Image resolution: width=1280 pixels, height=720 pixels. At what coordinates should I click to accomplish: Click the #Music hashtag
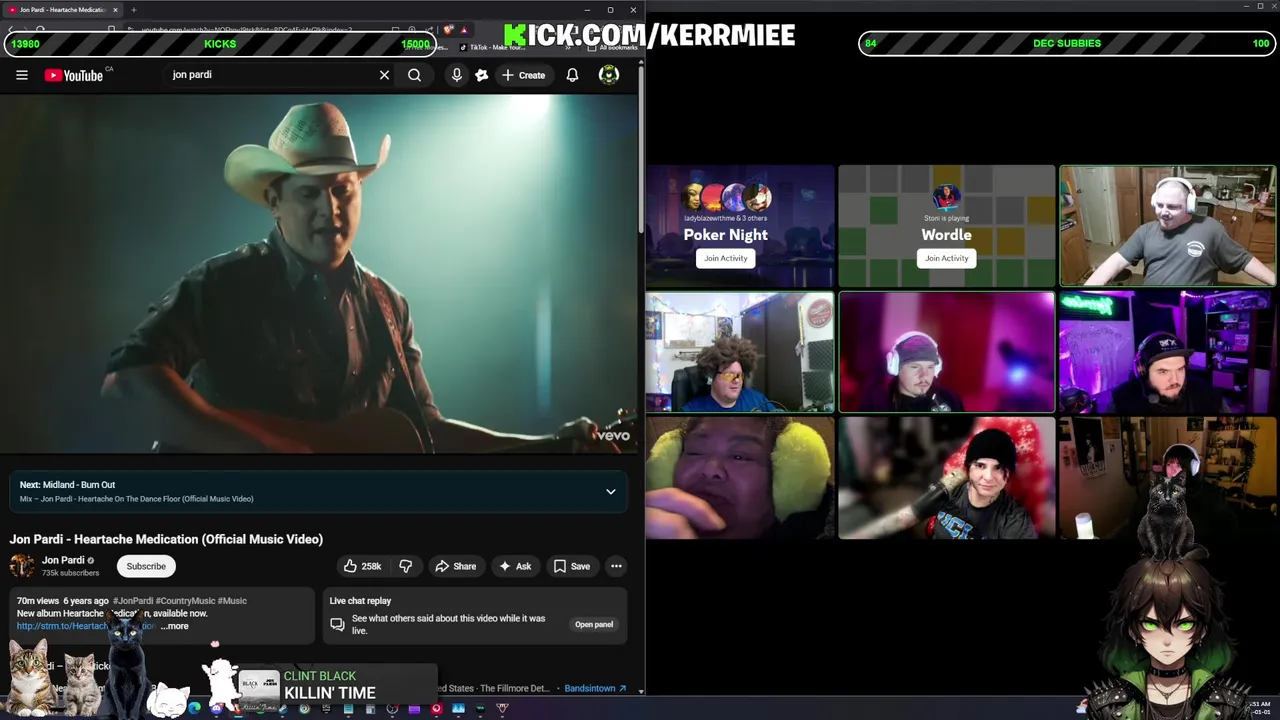(232, 601)
